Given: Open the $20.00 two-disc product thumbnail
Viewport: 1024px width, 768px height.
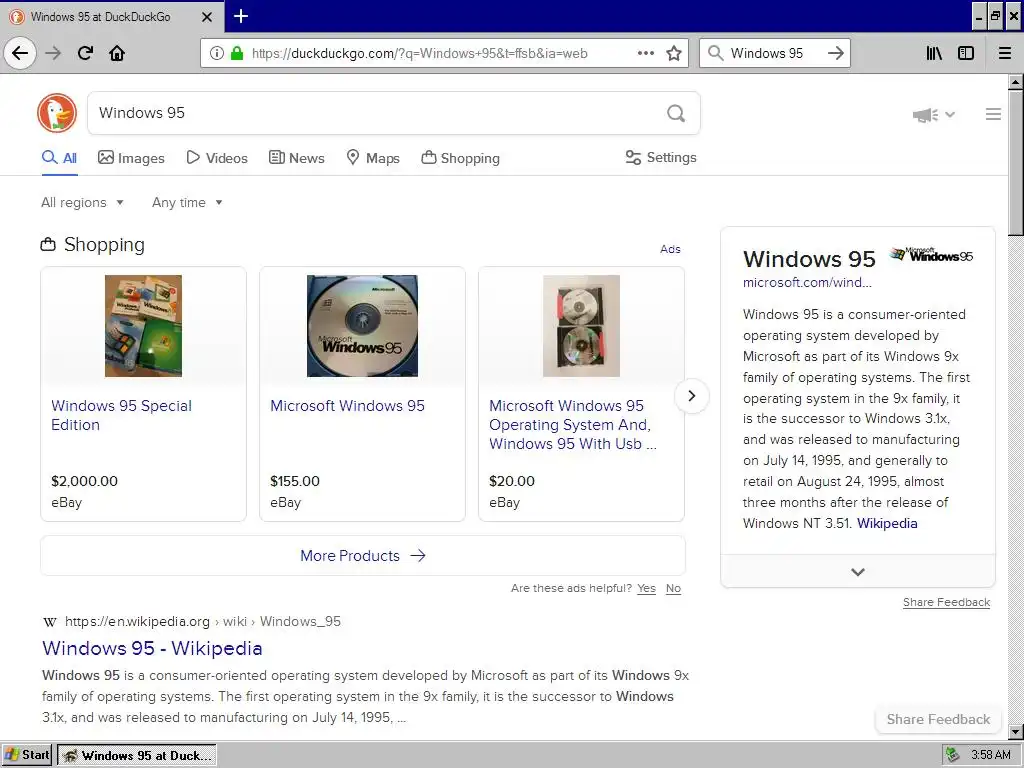Looking at the screenshot, I should [581, 326].
